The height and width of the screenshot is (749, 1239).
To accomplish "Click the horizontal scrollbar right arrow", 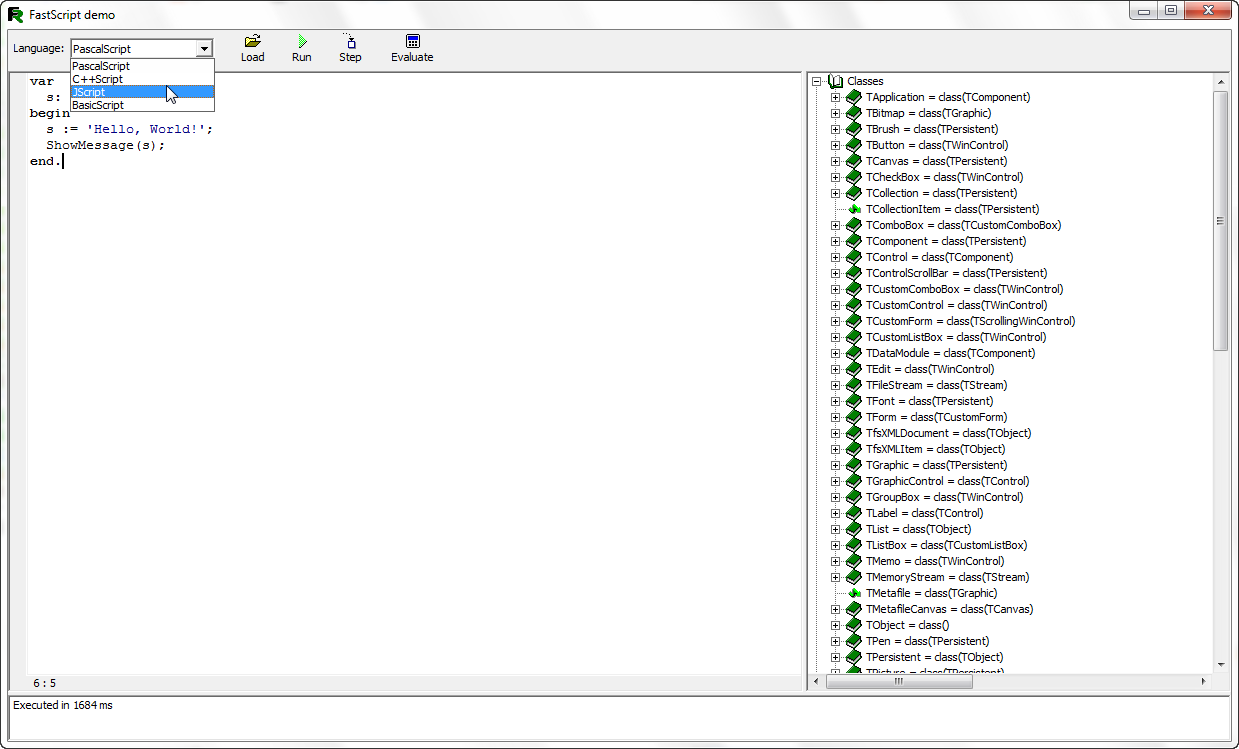I will [x=1203, y=681].
